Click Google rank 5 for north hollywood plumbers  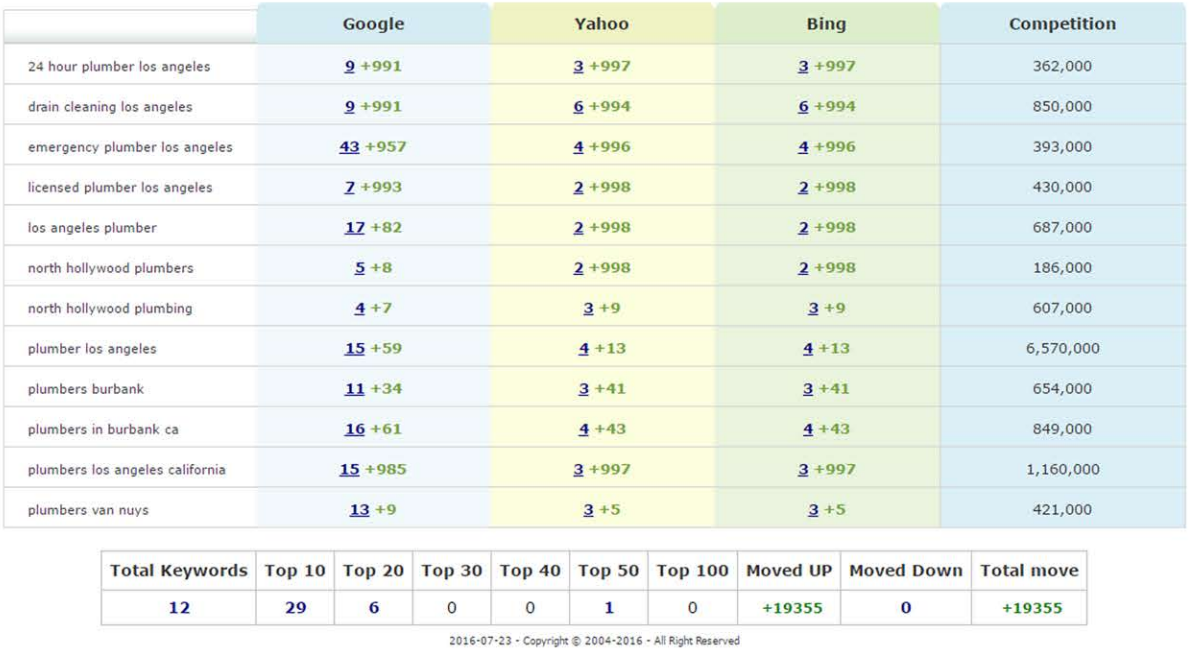click(359, 268)
